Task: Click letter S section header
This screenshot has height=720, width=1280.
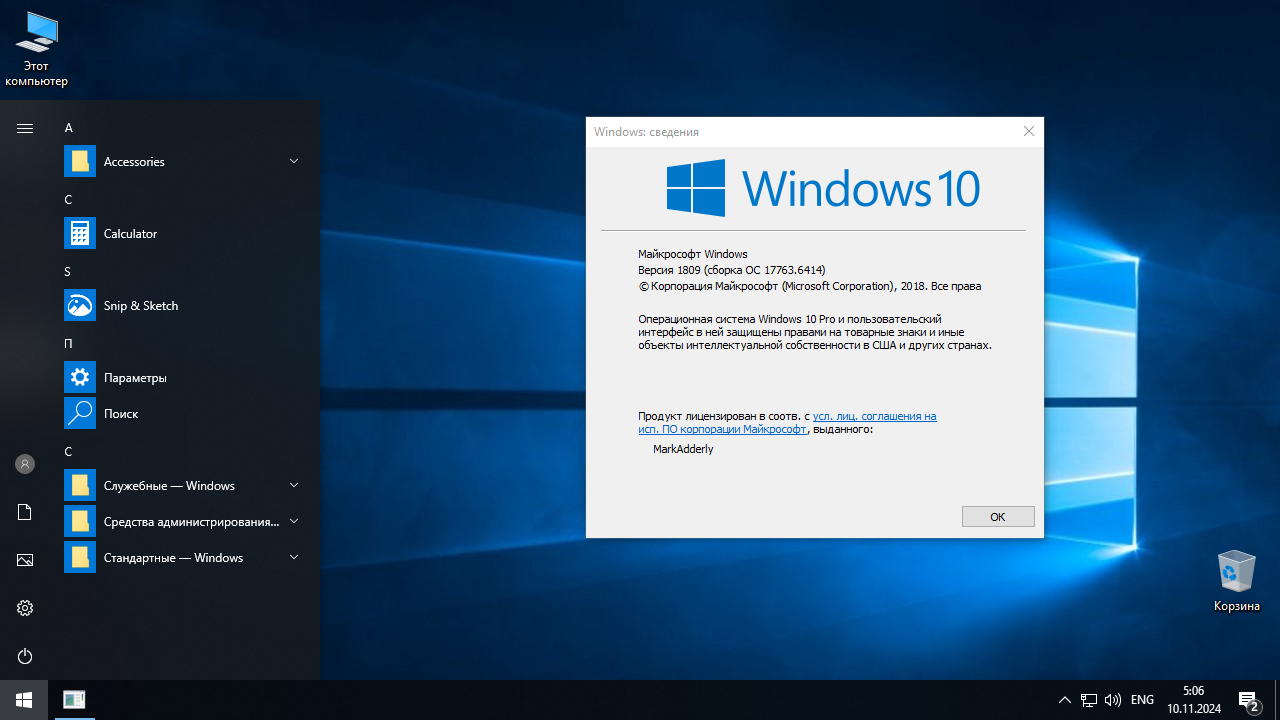Action: click(x=68, y=272)
